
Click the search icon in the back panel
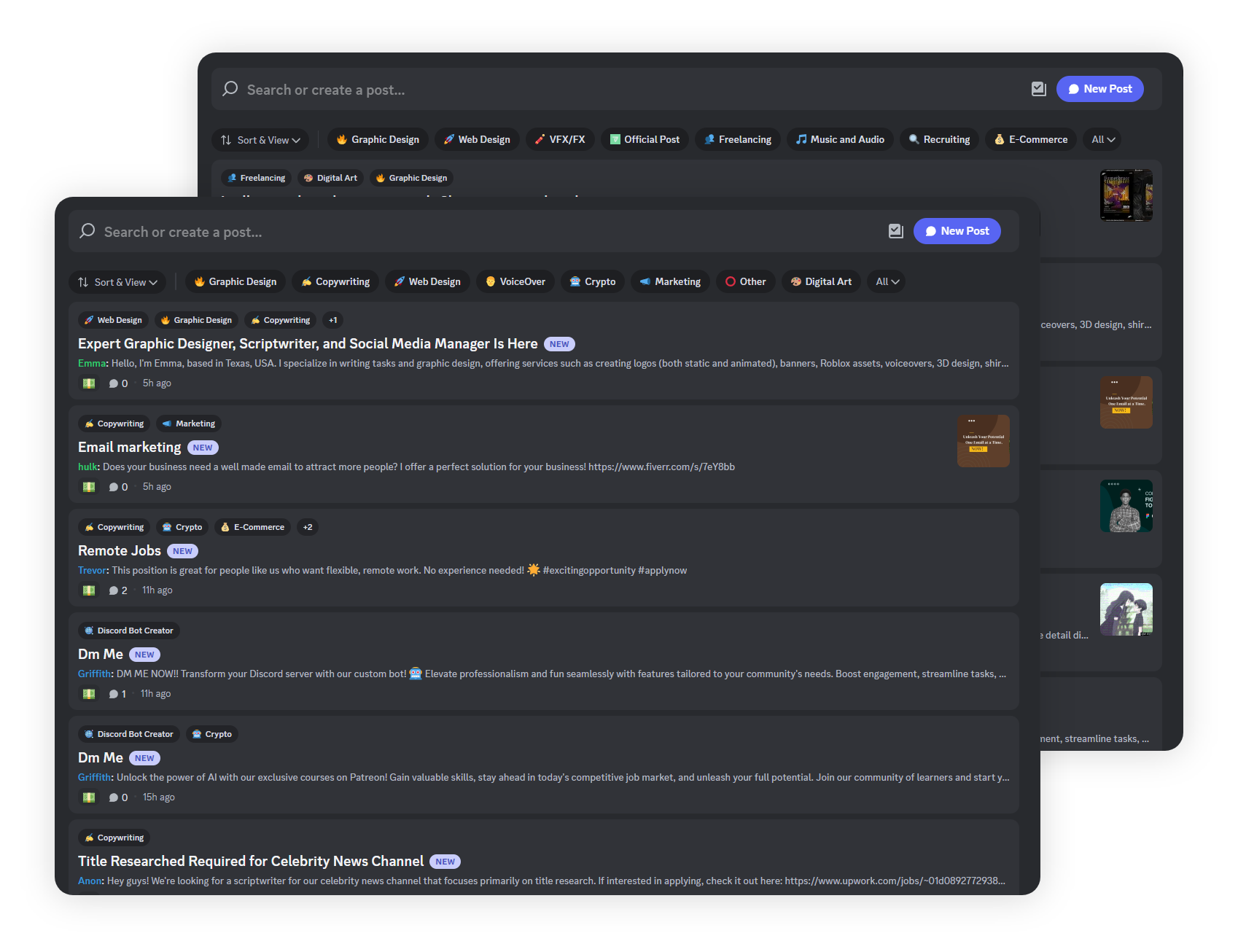point(230,89)
